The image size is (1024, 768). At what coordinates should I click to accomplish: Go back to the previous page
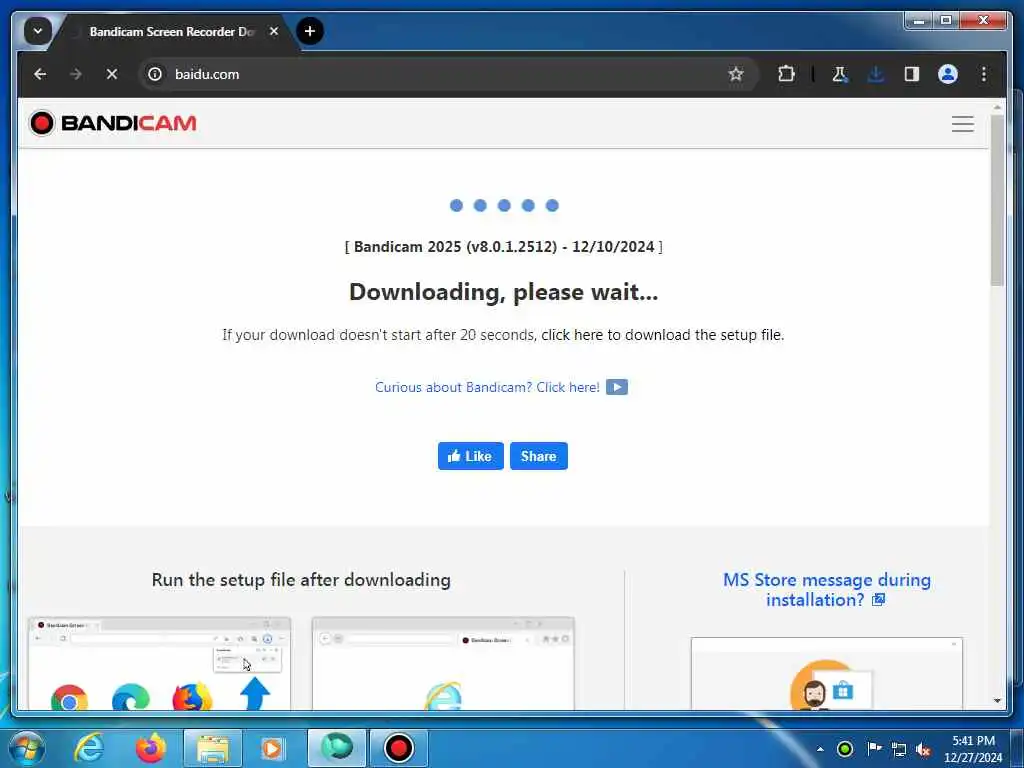(40, 74)
